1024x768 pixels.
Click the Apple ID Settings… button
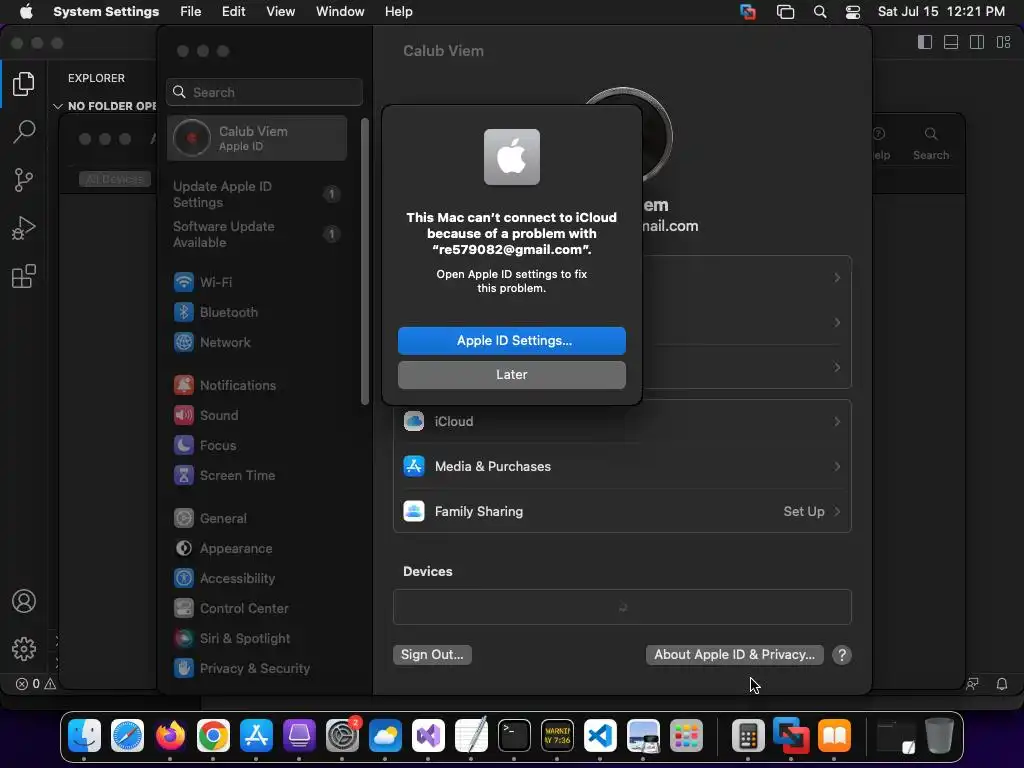[511, 341]
